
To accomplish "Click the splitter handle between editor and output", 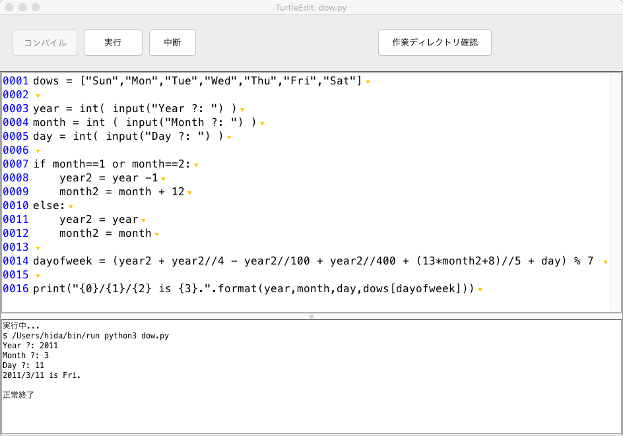I will tap(311, 316).
